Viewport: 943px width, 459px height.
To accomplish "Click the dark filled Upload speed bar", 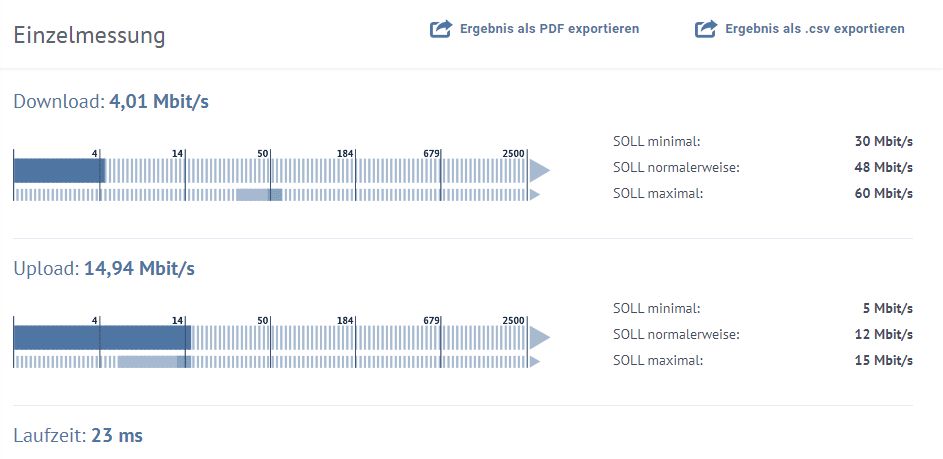I will coord(101,336).
